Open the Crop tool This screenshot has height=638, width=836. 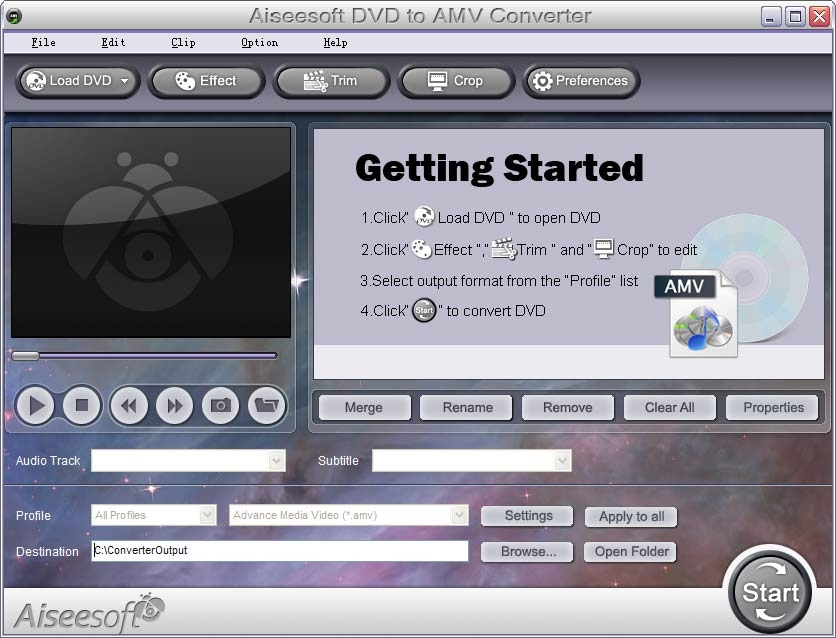tap(456, 81)
